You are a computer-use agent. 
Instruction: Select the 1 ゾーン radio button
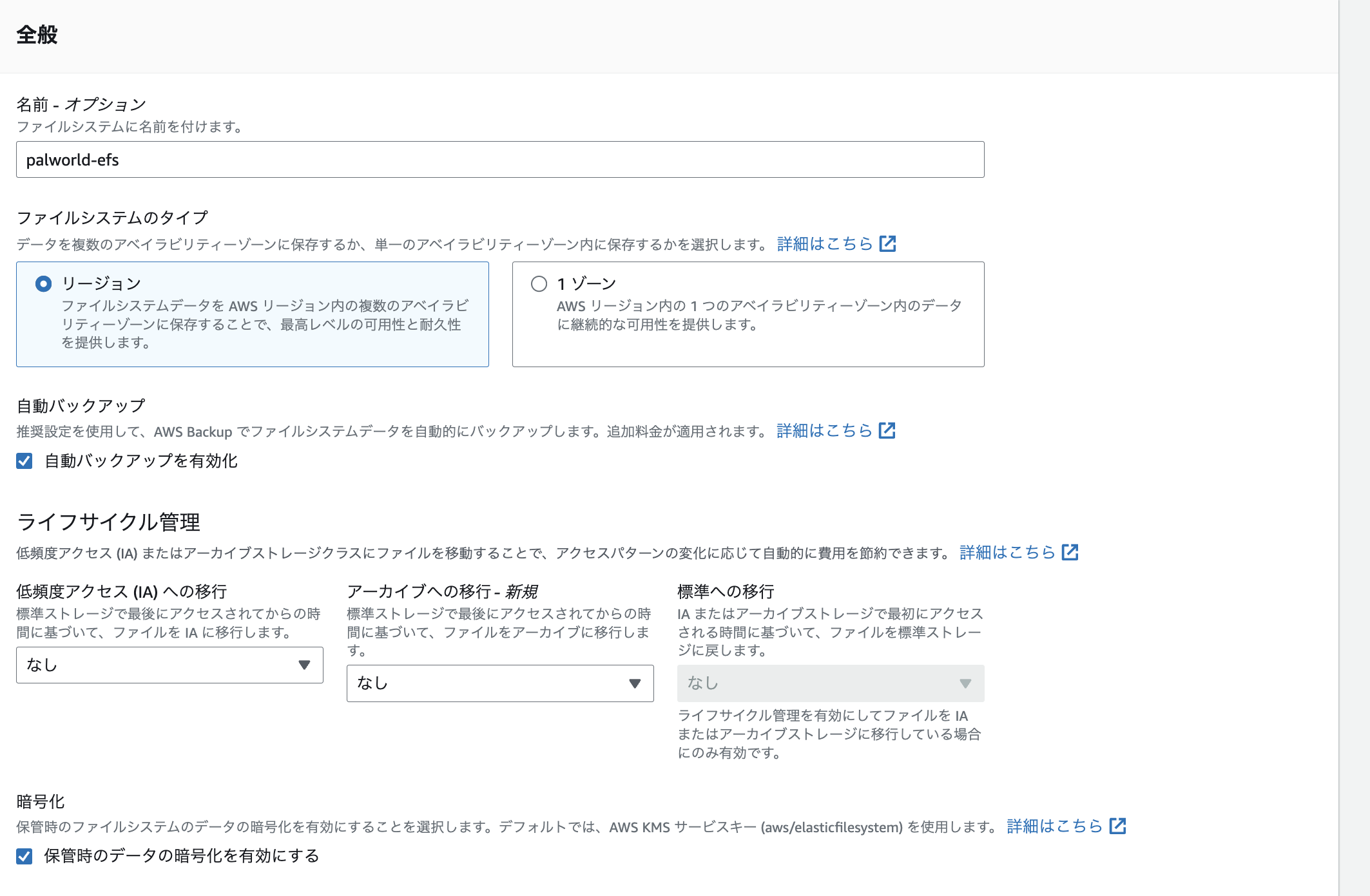pyautogui.click(x=539, y=284)
